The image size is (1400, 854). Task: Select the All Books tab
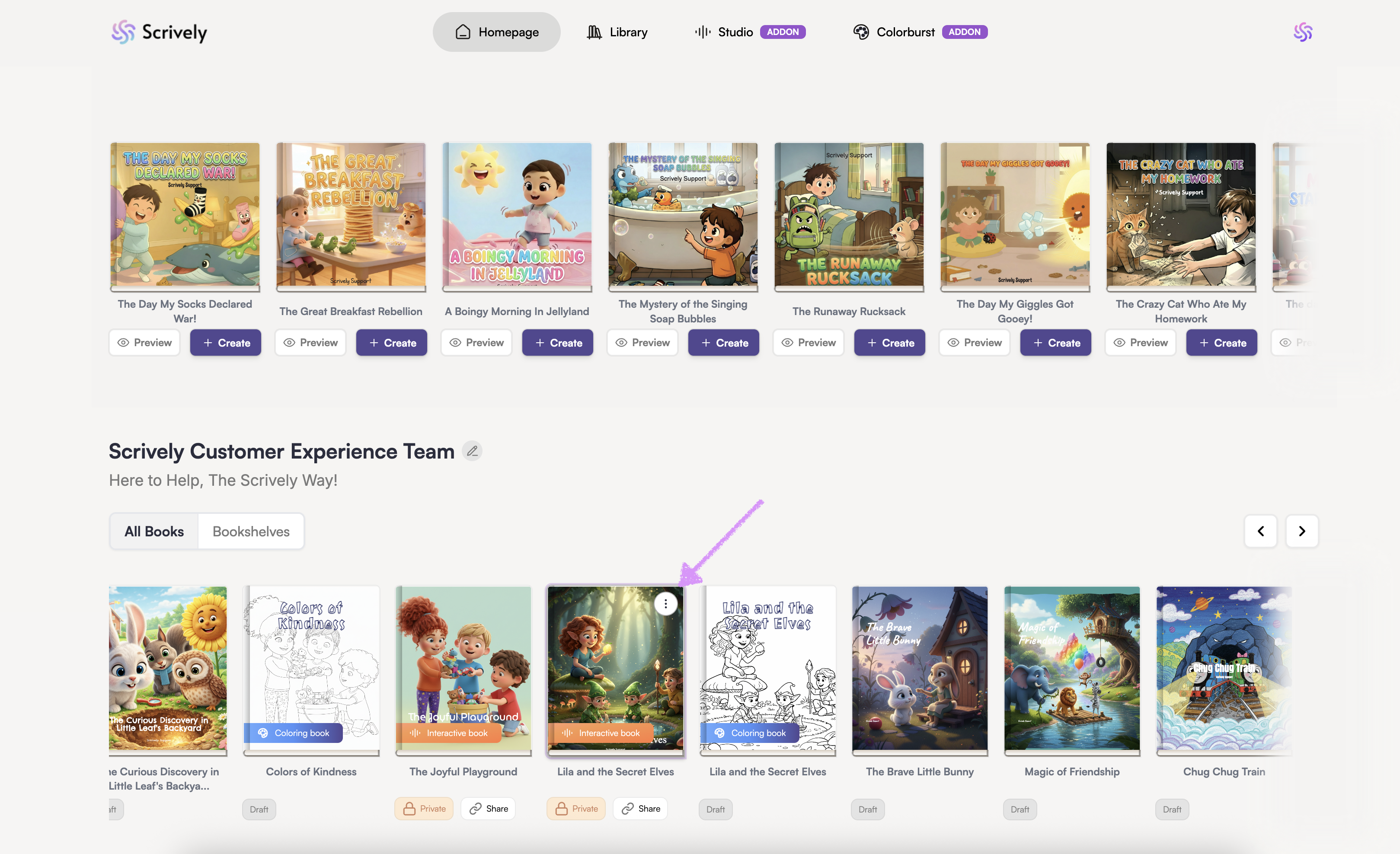click(x=154, y=532)
